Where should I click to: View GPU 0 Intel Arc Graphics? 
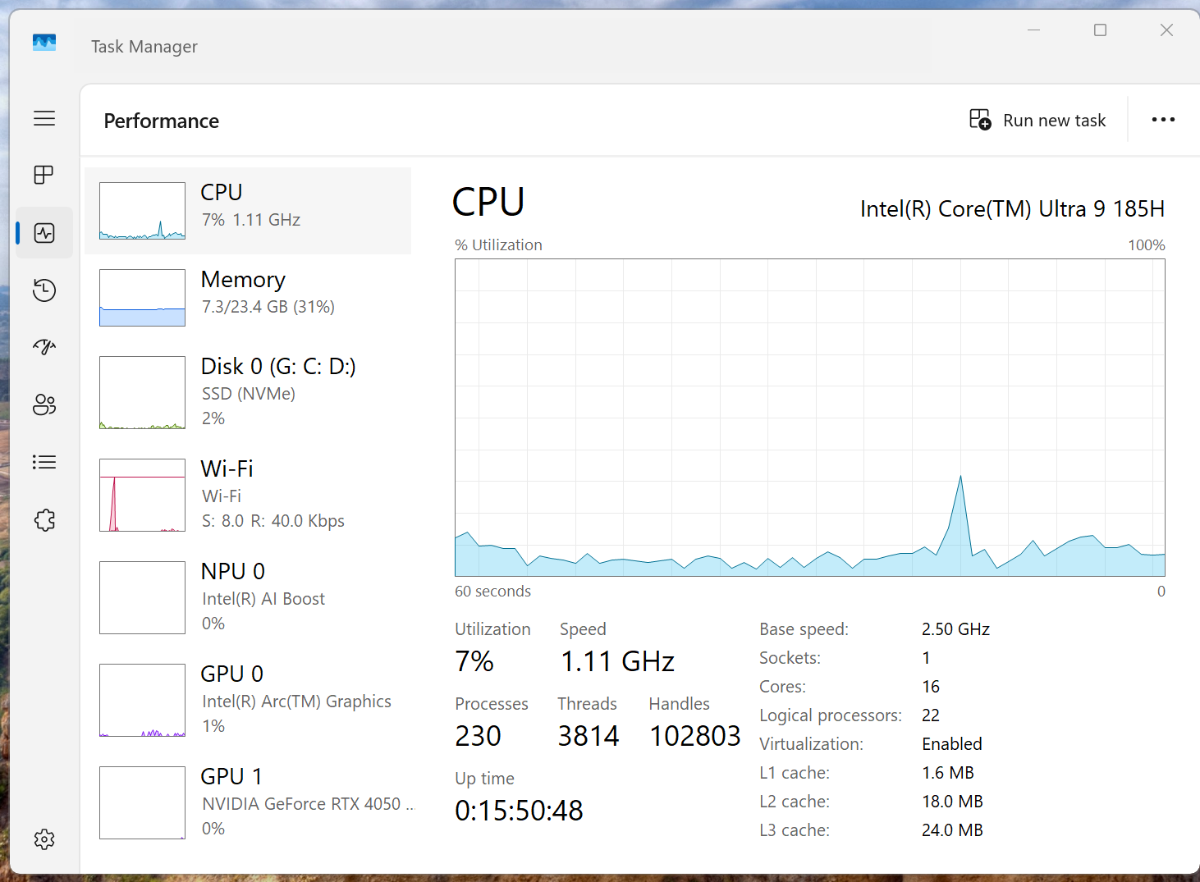248,700
